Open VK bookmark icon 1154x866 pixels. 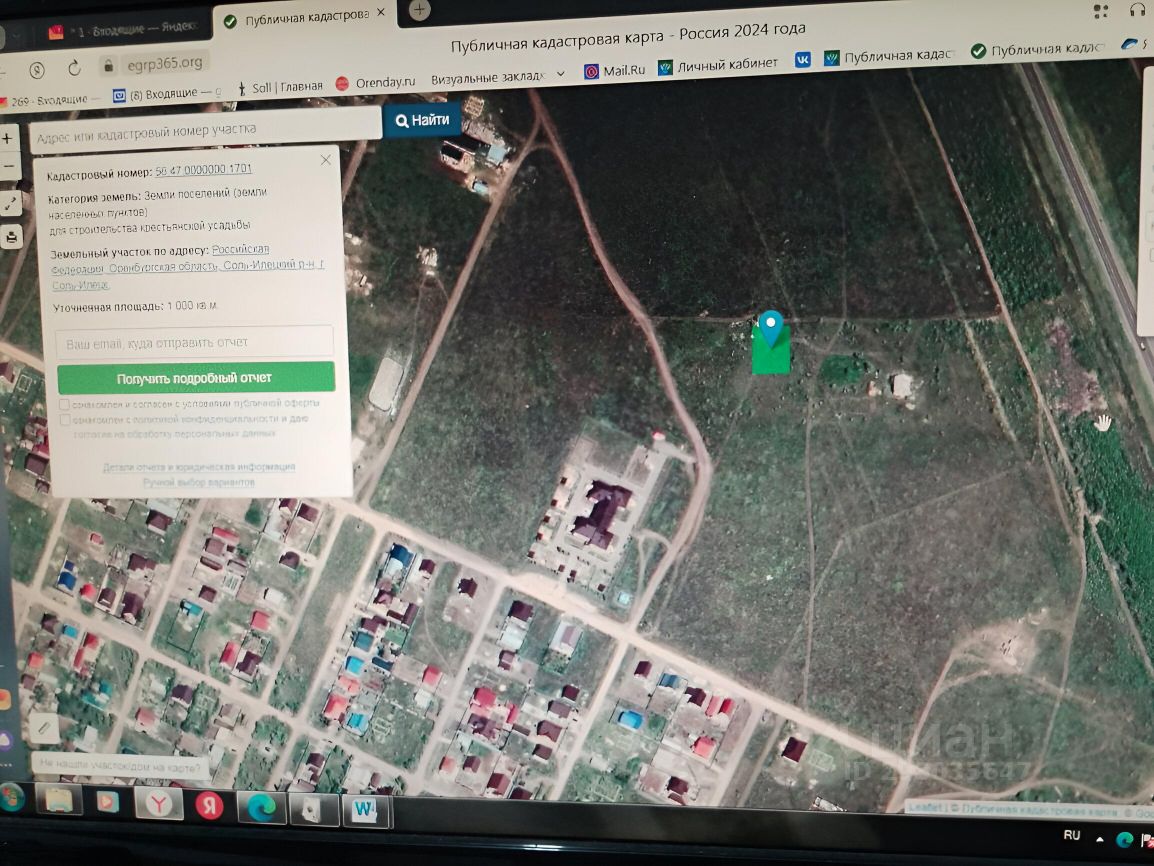point(802,60)
